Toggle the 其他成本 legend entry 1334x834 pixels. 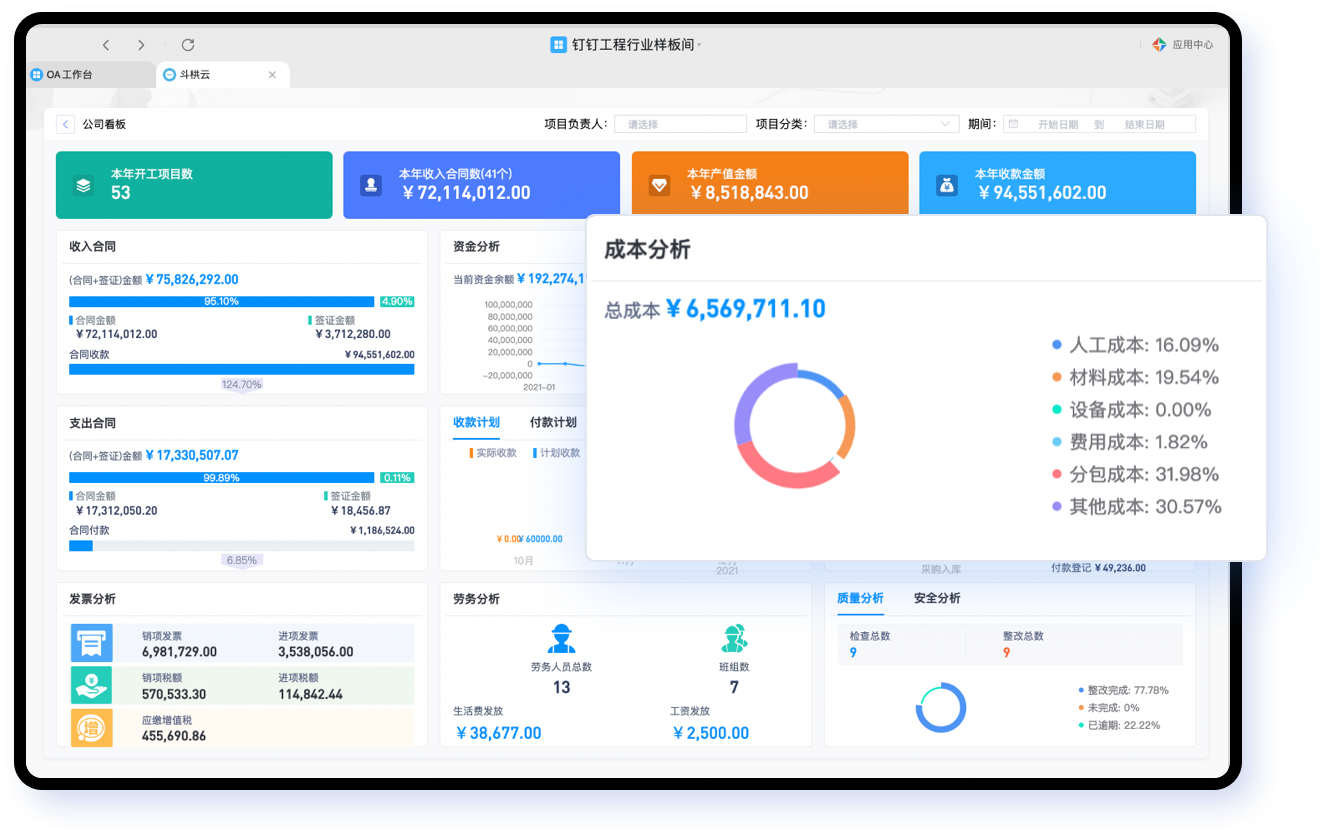click(1137, 507)
